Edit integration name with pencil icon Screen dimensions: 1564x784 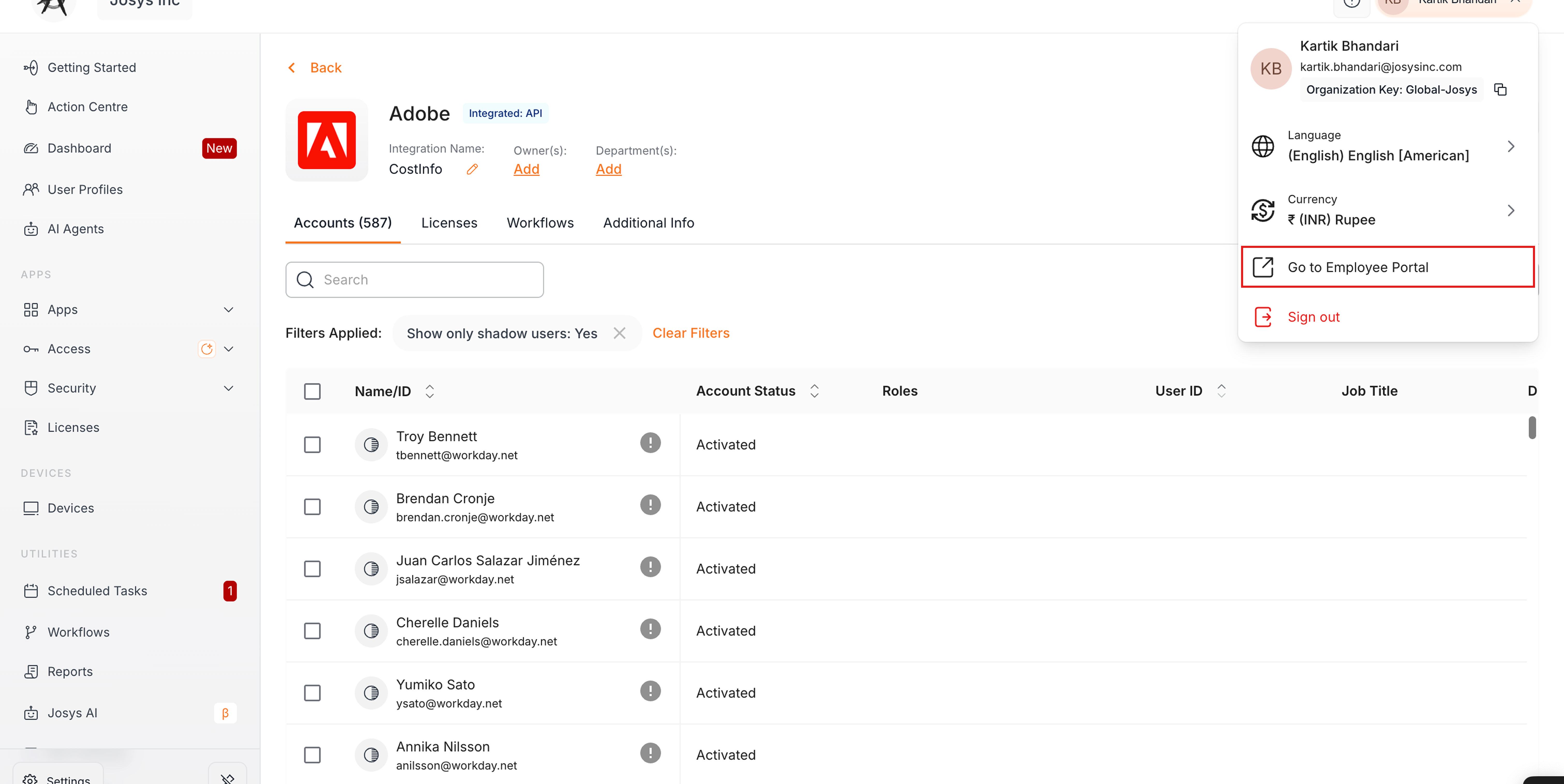(x=472, y=169)
